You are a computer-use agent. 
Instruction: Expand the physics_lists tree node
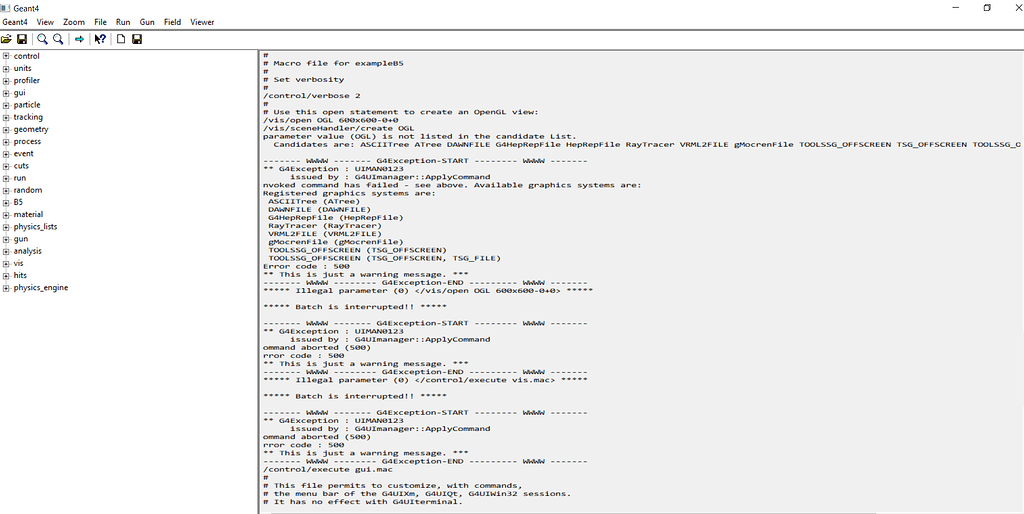[x=6, y=227]
